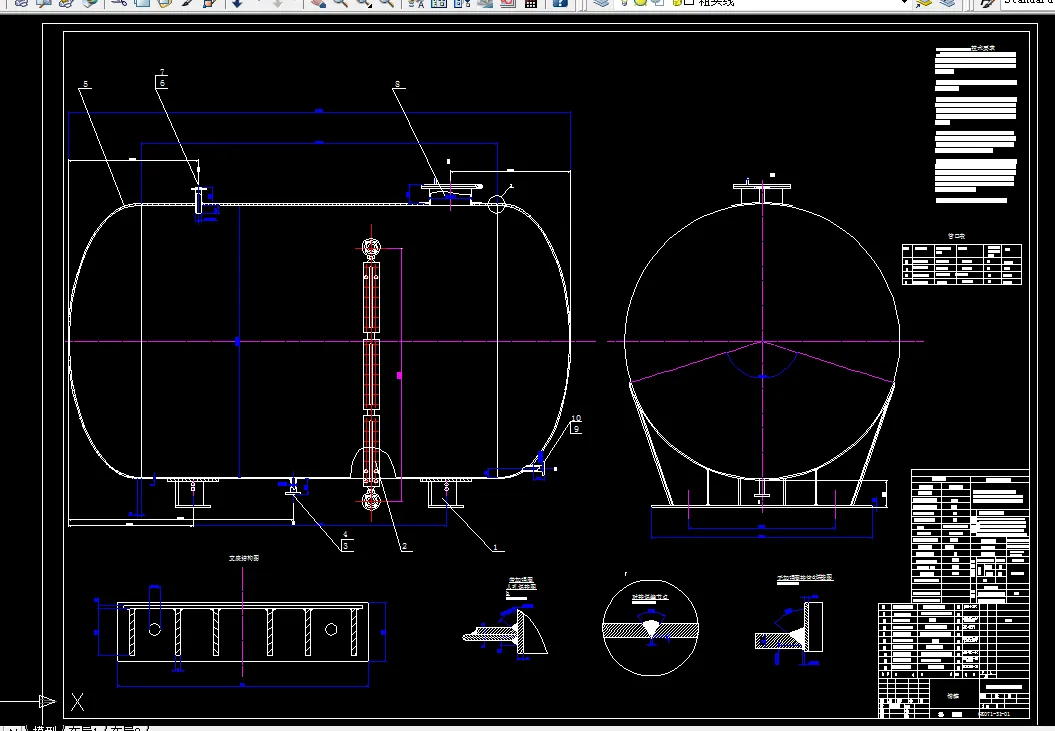Open the Sheet Set Manager icon
The image size is (1055, 731).
[484, 3]
